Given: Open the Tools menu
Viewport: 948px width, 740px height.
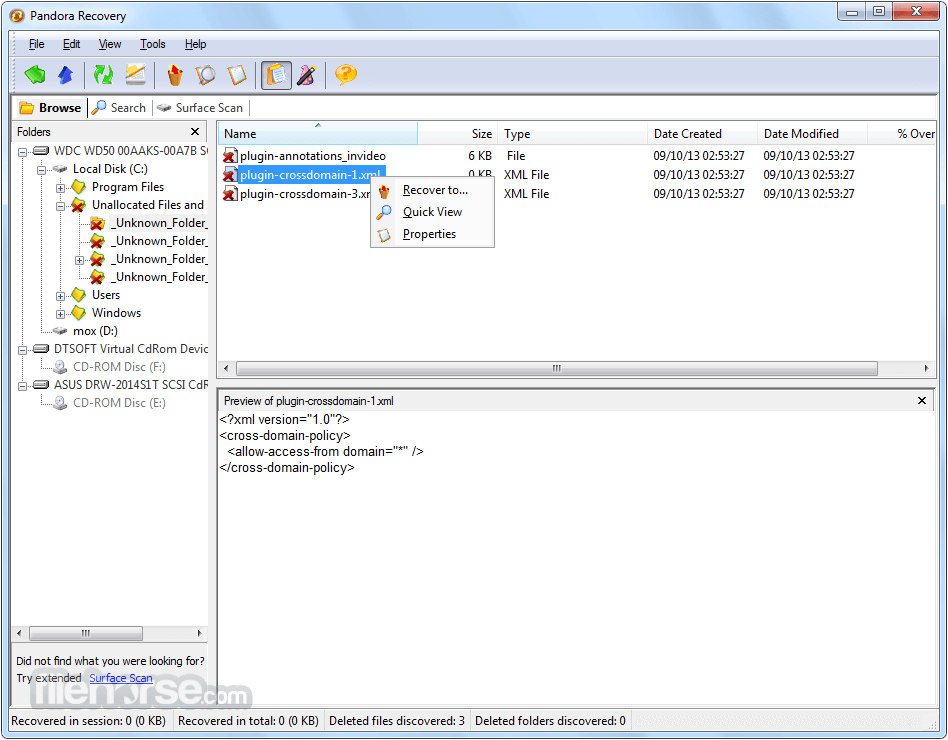Looking at the screenshot, I should [152, 44].
